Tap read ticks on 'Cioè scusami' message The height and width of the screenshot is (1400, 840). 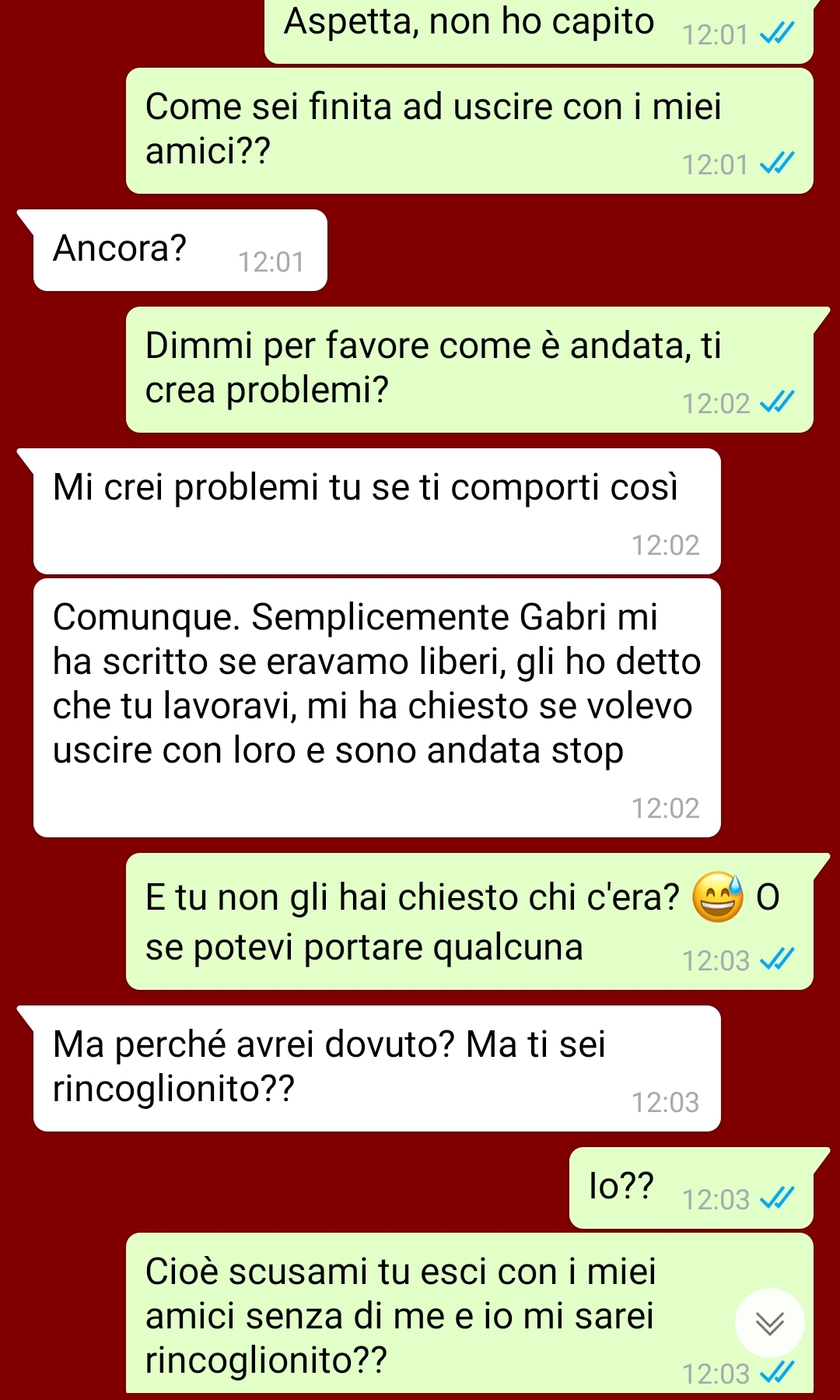point(777,1373)
